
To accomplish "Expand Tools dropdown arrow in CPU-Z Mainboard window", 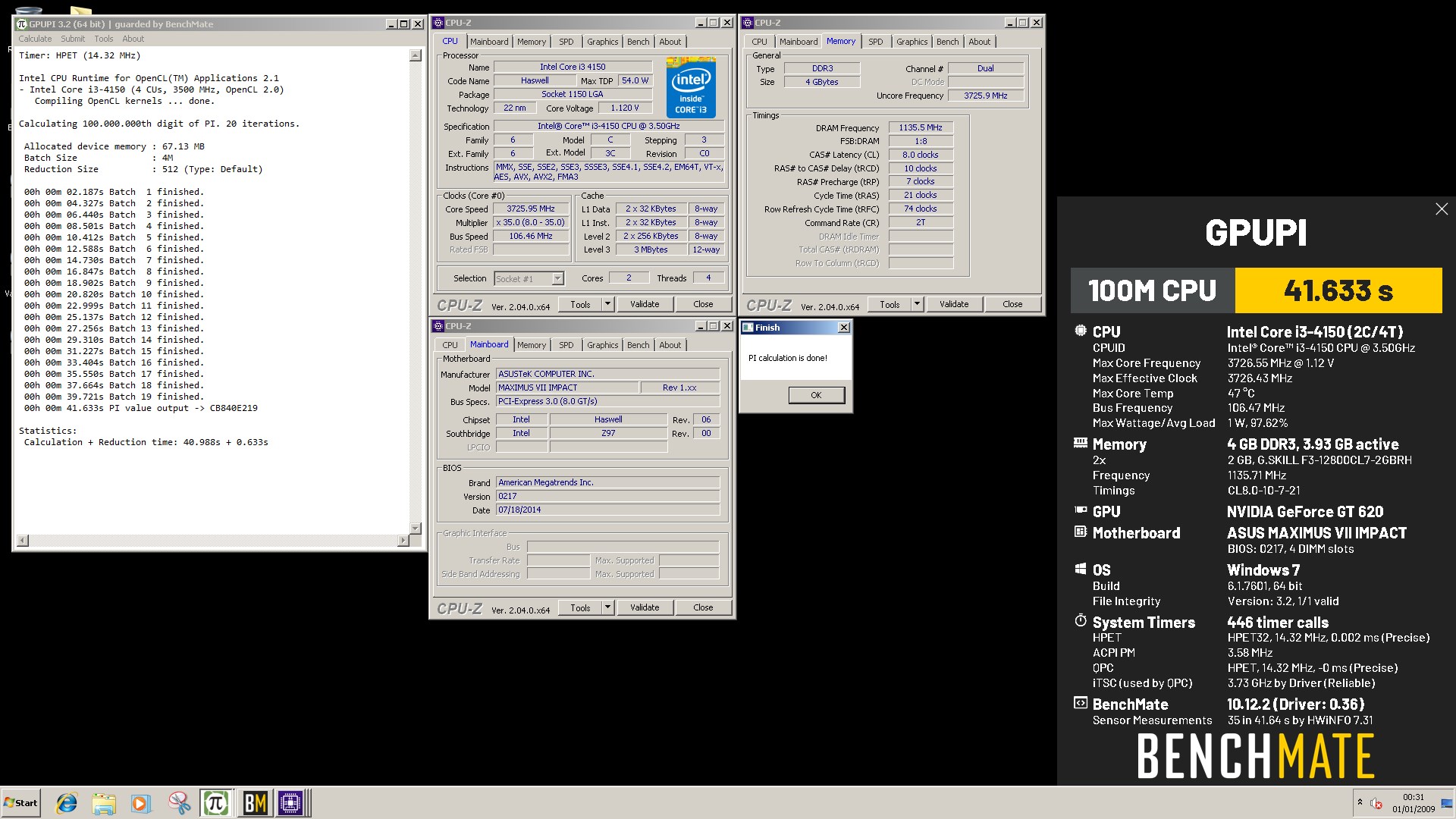I will (x=607, y=607).
